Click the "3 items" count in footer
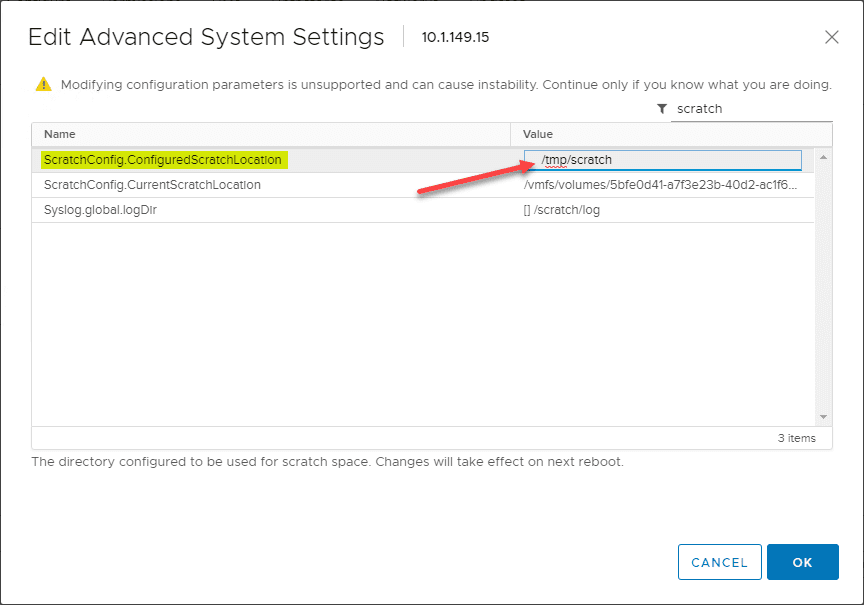864x605 pixels. 796,438
